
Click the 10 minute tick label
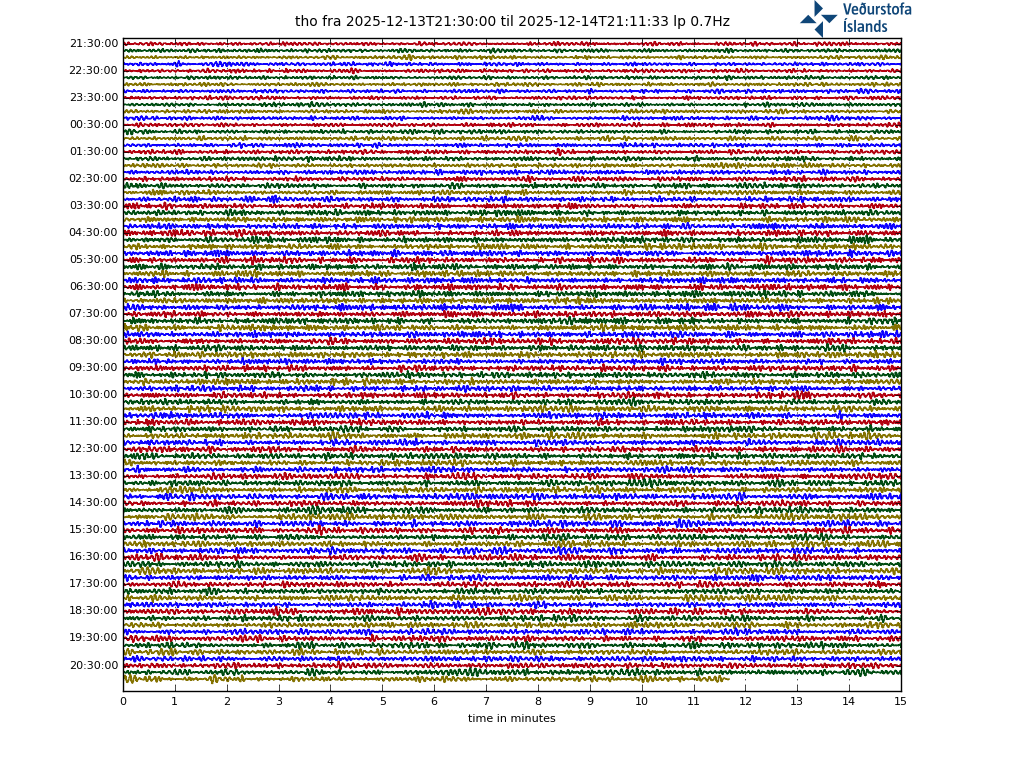pos(641,702)
